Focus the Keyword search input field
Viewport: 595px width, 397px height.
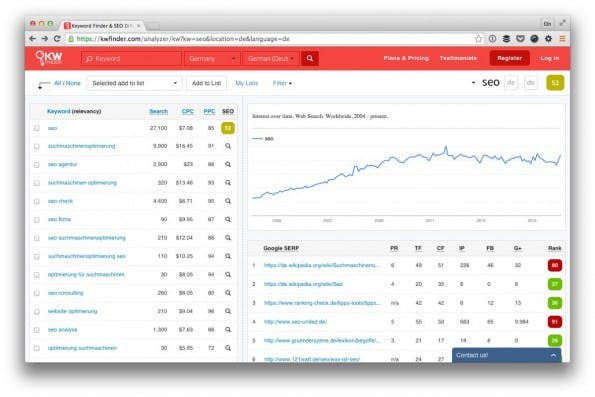point(131,58)
